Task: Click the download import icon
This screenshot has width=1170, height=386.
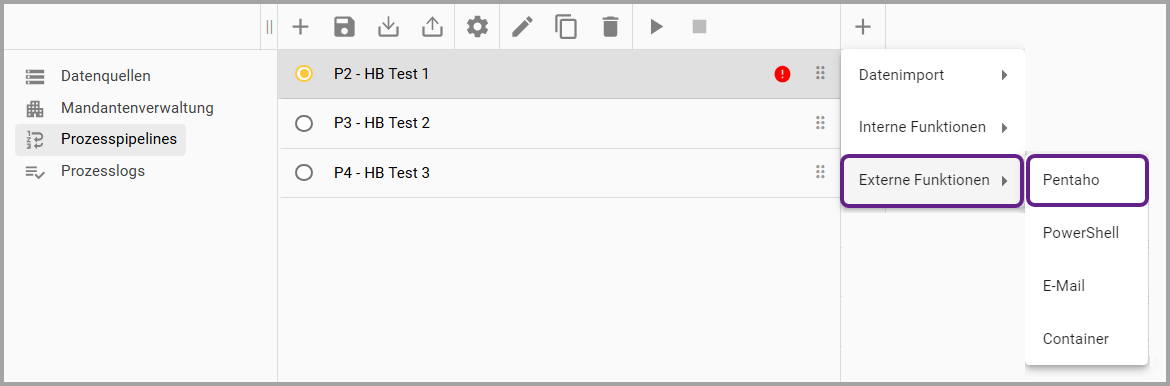Action: pos(388,27)
